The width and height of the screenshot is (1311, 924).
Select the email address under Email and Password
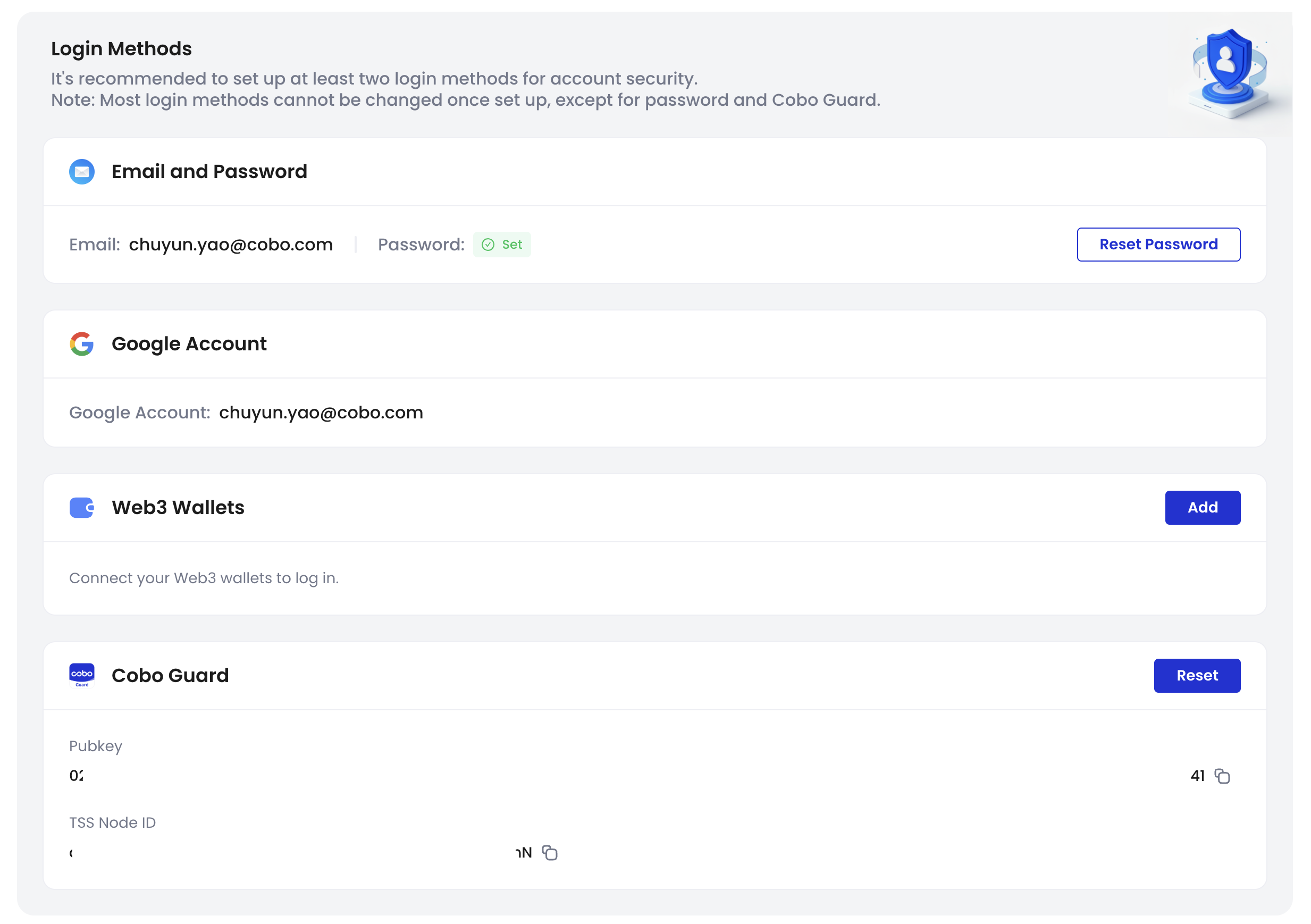(x=231, y=245)
